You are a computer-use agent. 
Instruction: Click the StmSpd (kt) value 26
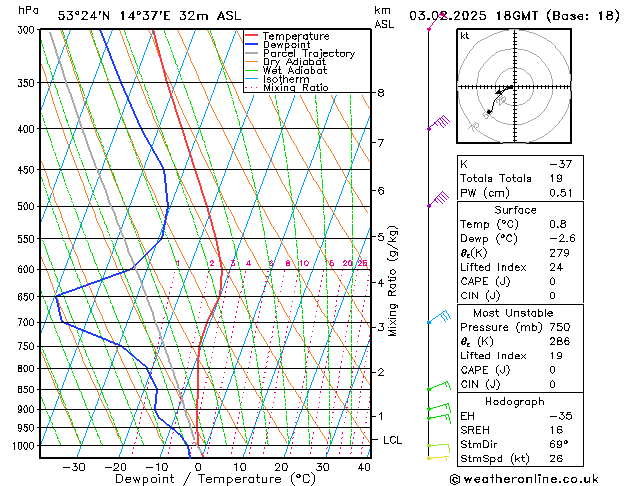pos(556,459)
